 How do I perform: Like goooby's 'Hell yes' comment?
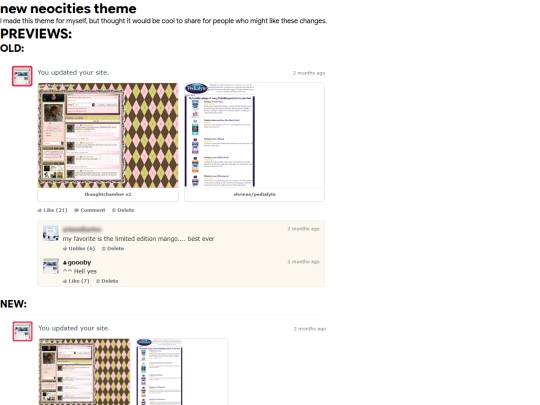click(x=76, y=281)
